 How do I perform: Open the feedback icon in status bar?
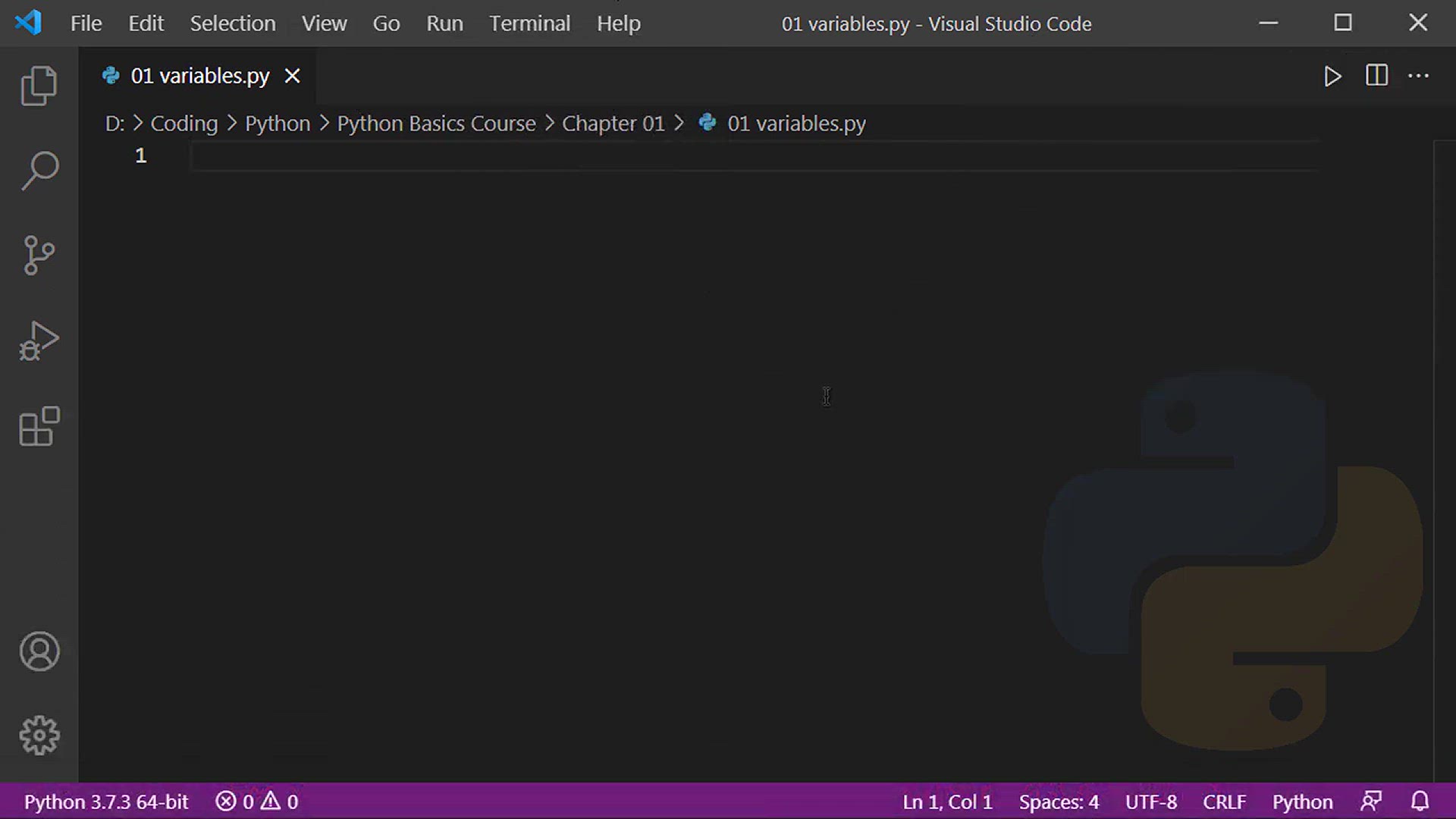coord(1370,802)
